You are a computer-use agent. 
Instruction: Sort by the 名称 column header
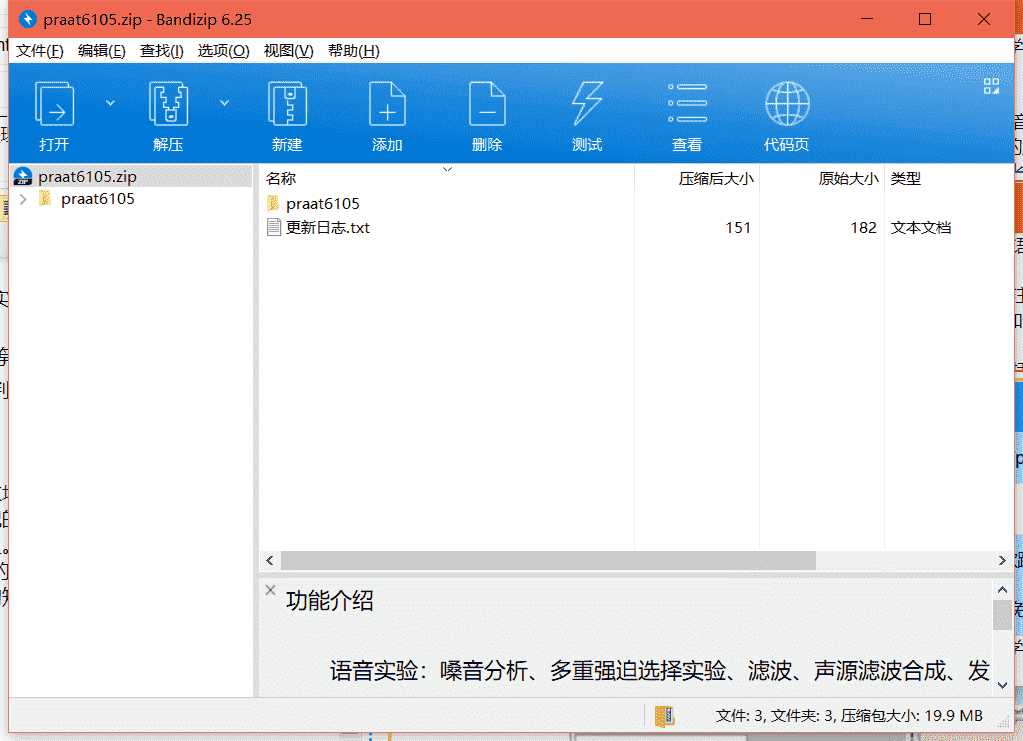click(x=281, y=178)
